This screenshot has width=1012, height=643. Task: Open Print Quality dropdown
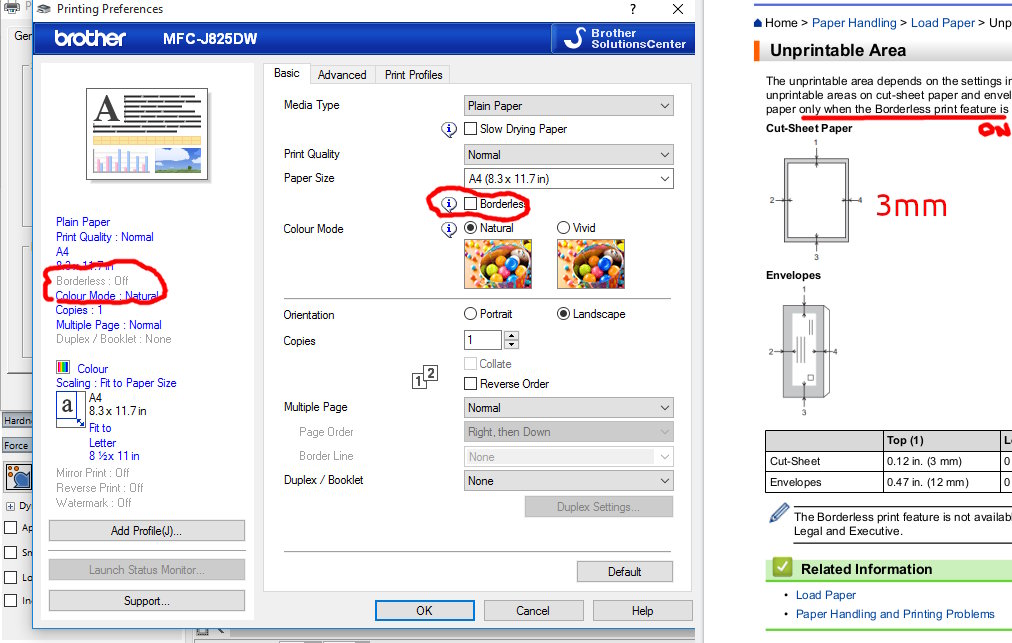pos(569,155)
